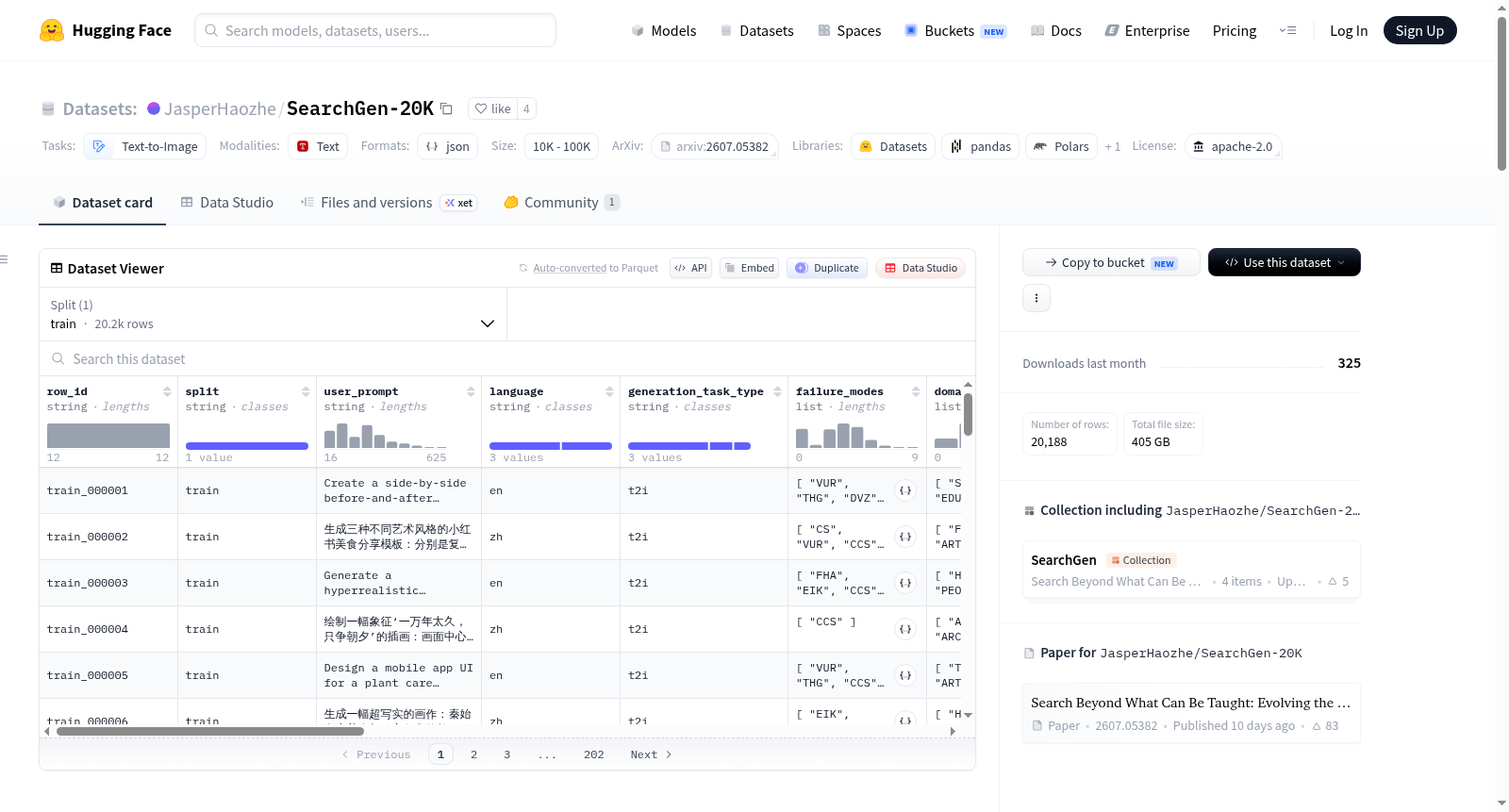
Task: Sort by the split column
Action: pos(306,391)
